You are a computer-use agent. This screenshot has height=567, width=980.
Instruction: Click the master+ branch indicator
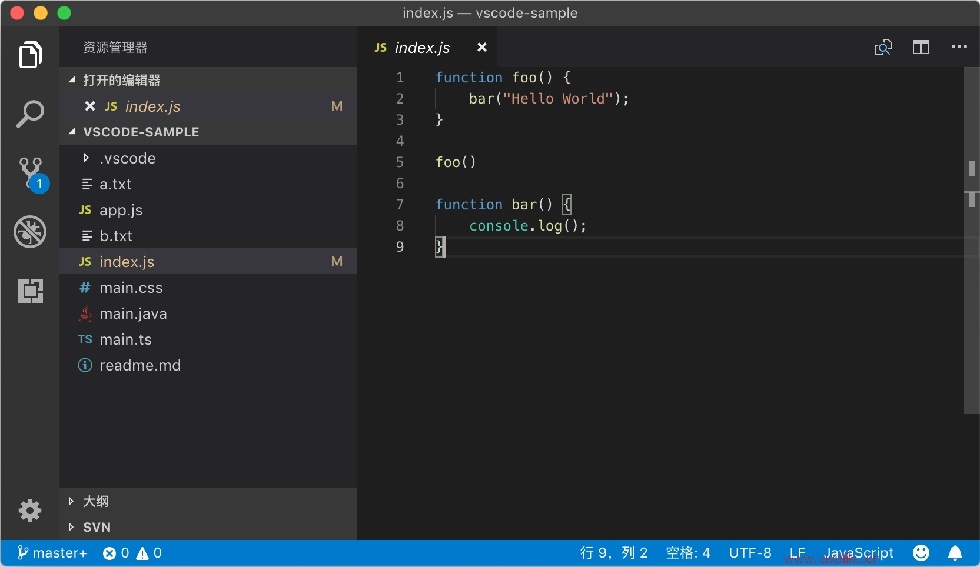[52, 553]
